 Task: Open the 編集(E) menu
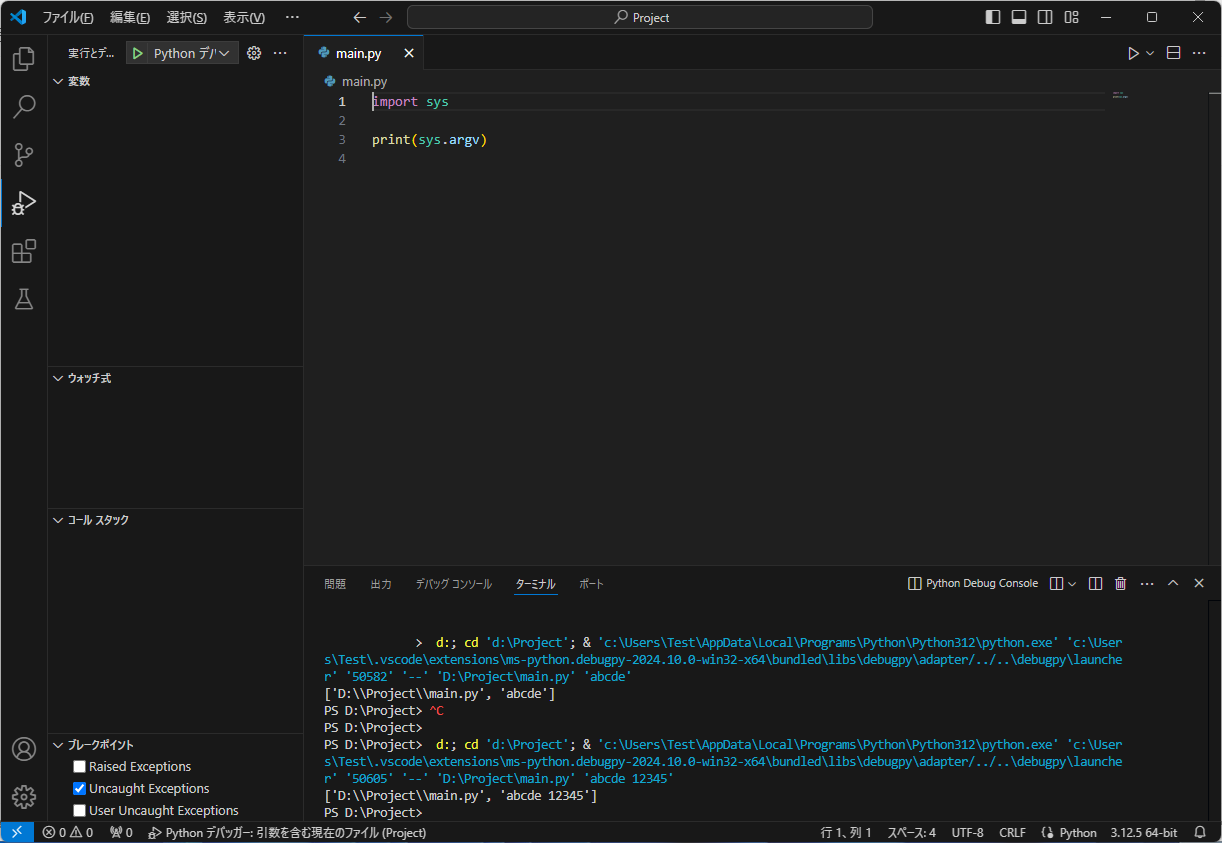tap(130, 17)
